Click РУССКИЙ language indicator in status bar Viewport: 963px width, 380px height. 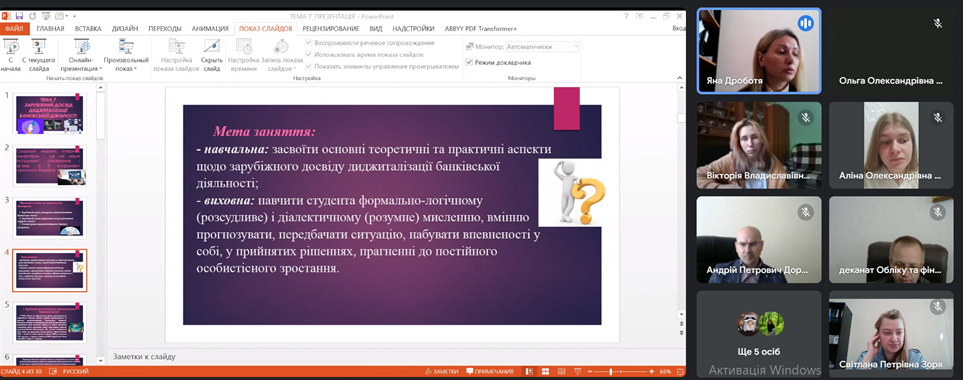tap(76, 371)
